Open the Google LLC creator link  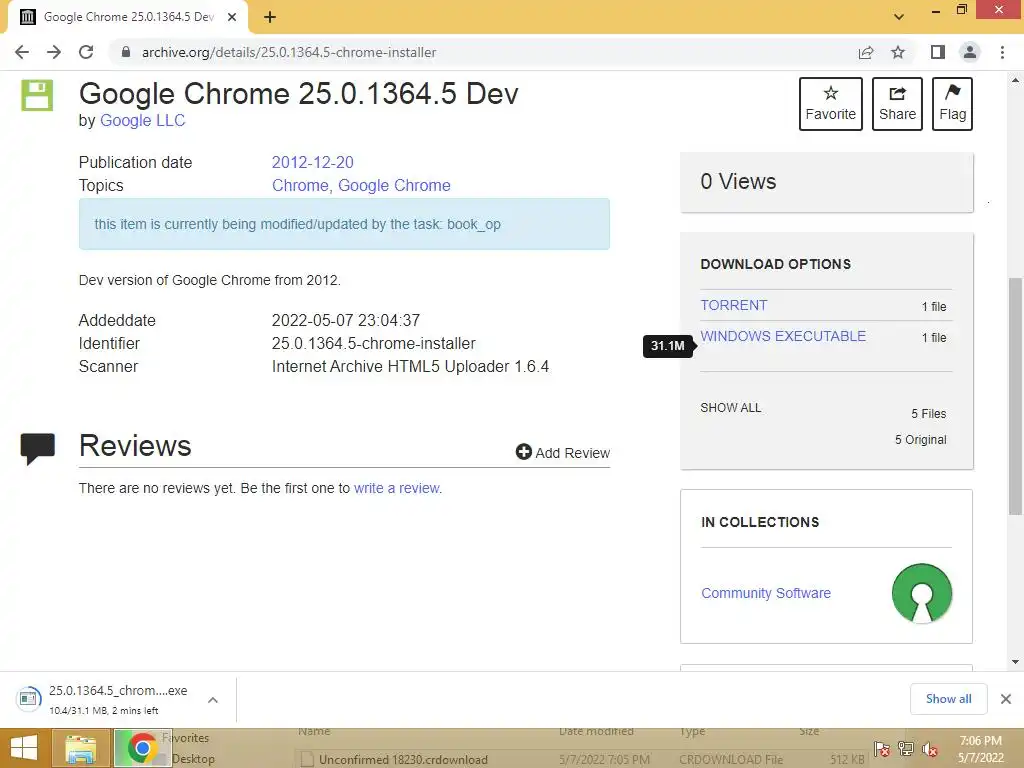(x=142, y=120)
